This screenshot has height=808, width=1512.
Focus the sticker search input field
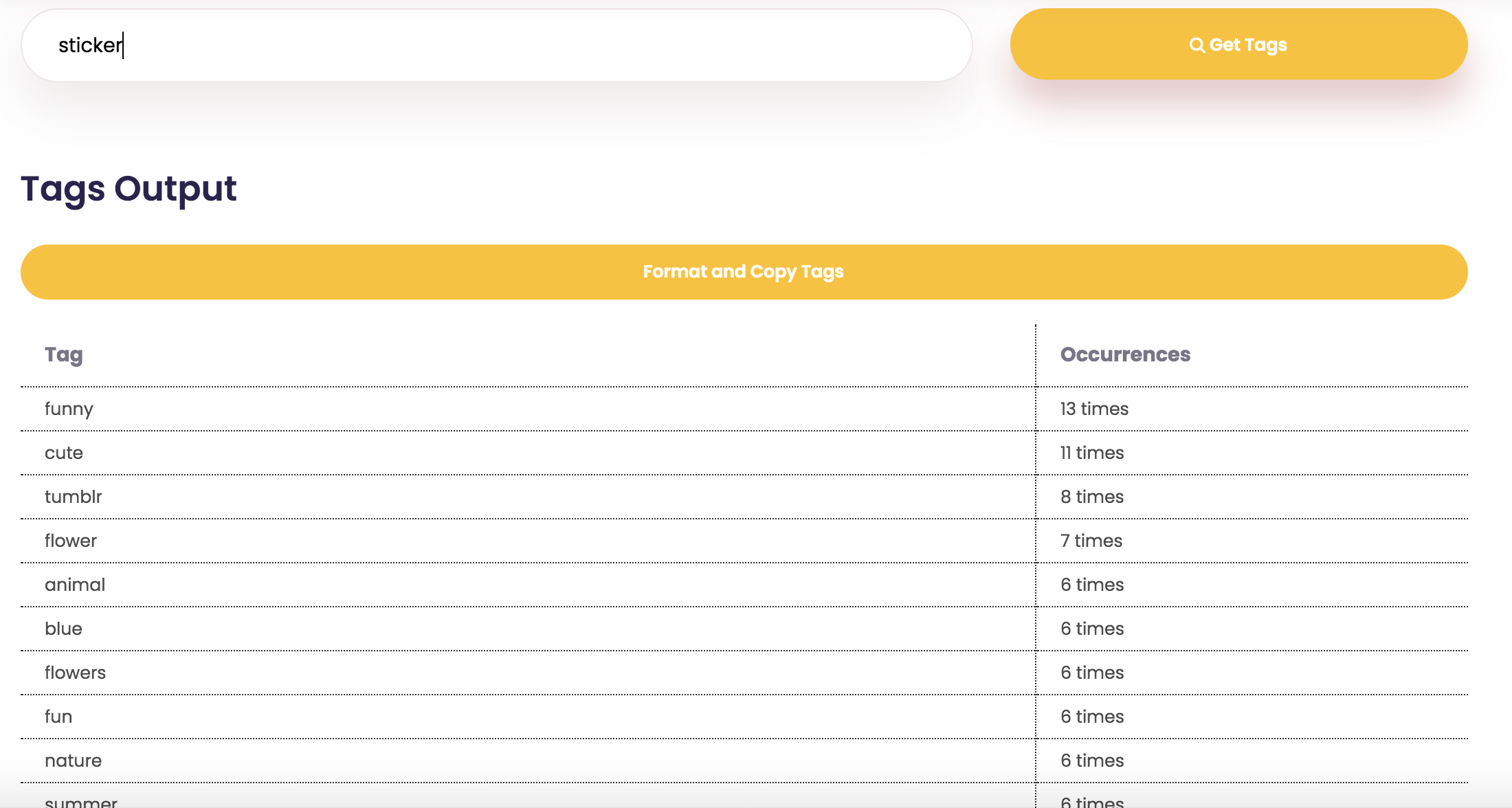[x=496, y=45]
